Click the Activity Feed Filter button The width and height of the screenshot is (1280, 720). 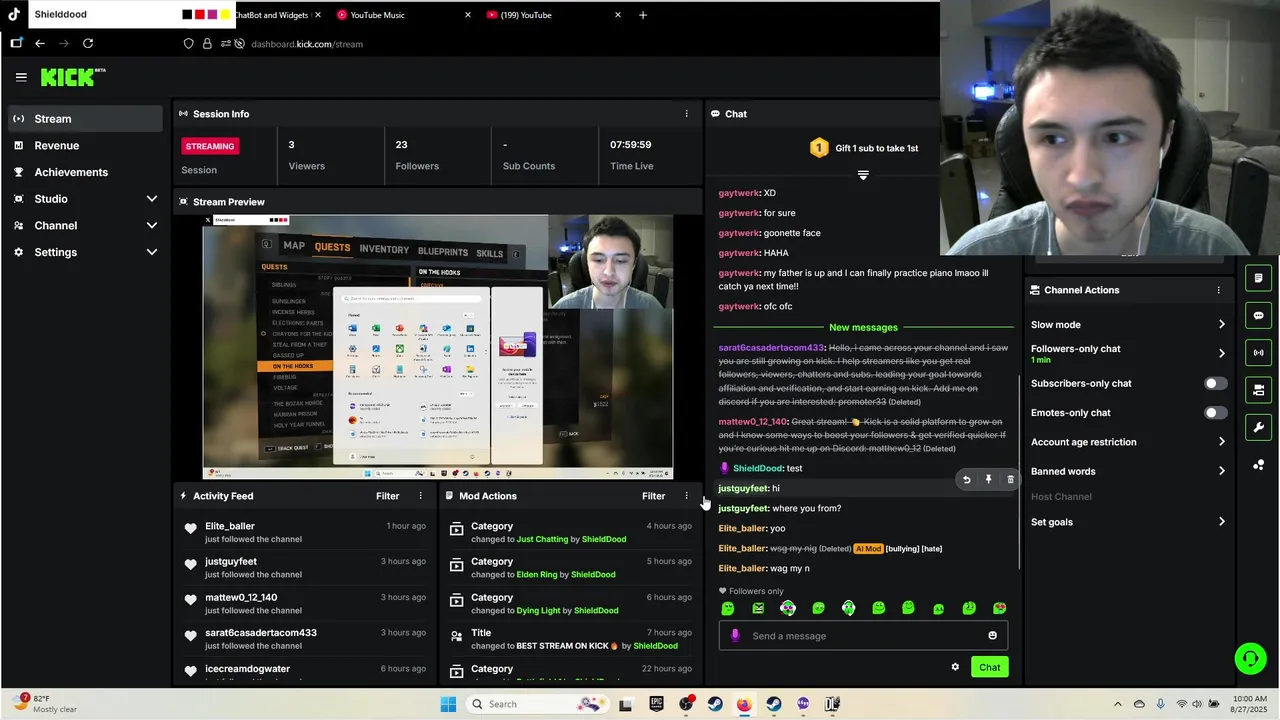387,496
